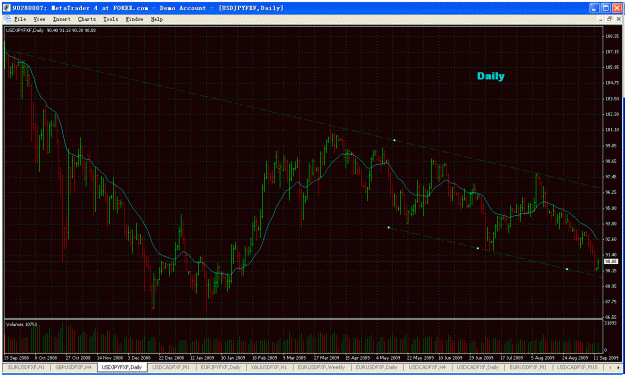Open the Charts menu
625x375 pixels.
87,19
